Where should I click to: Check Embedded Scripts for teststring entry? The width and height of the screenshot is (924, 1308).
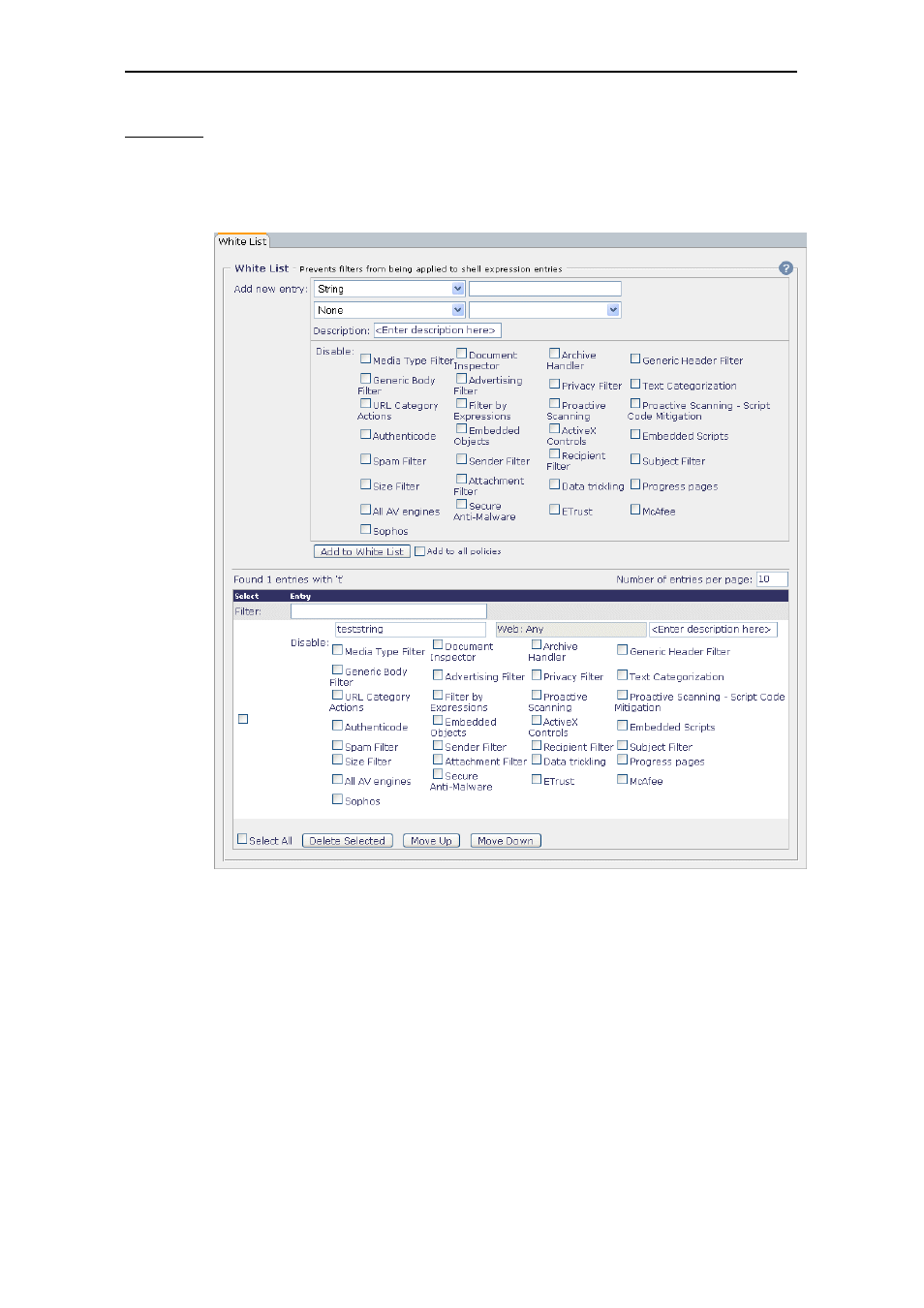(623, 725)
